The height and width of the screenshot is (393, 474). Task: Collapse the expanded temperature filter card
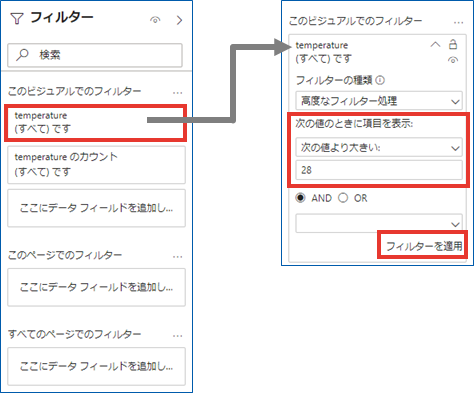click(435, 44)
